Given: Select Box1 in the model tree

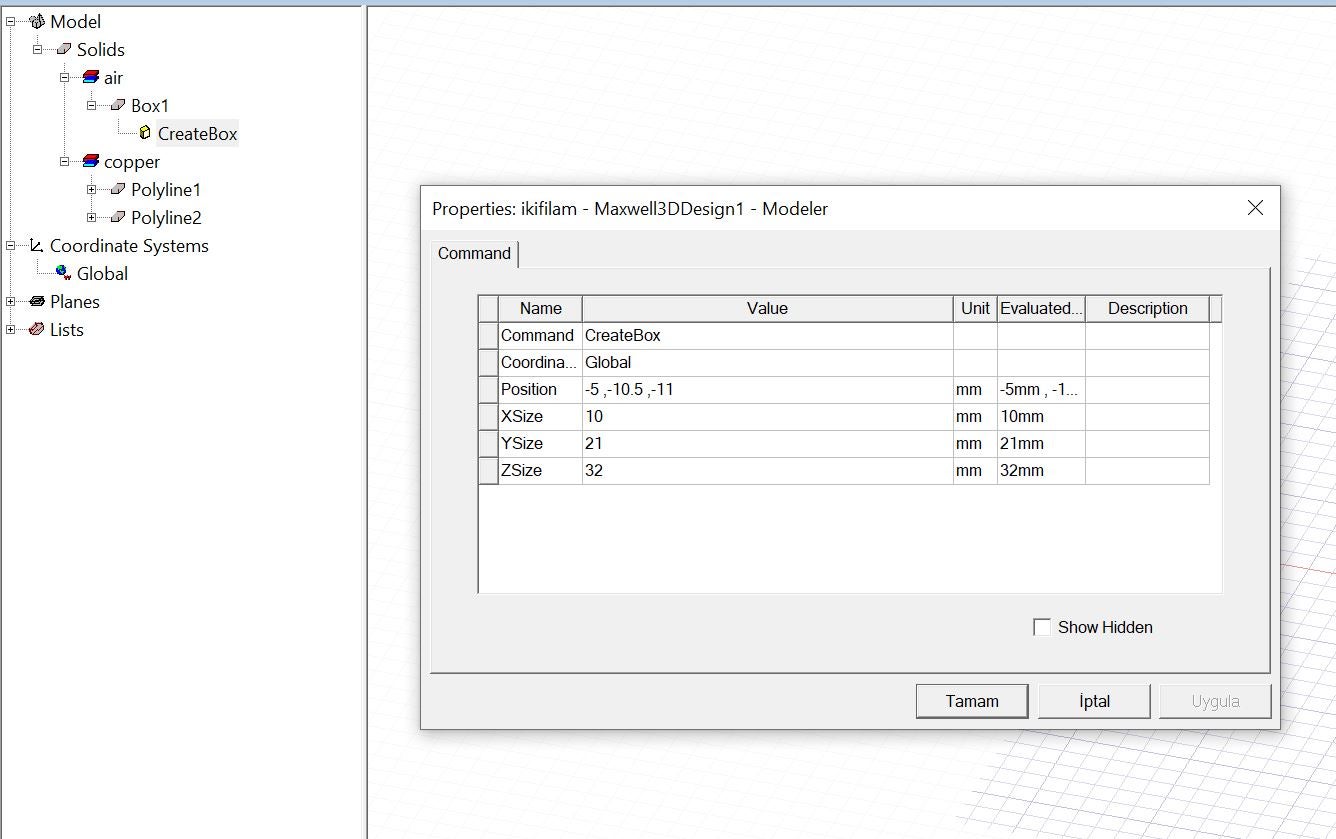Looking at the screenshot, I should click(x=150, y=105).
